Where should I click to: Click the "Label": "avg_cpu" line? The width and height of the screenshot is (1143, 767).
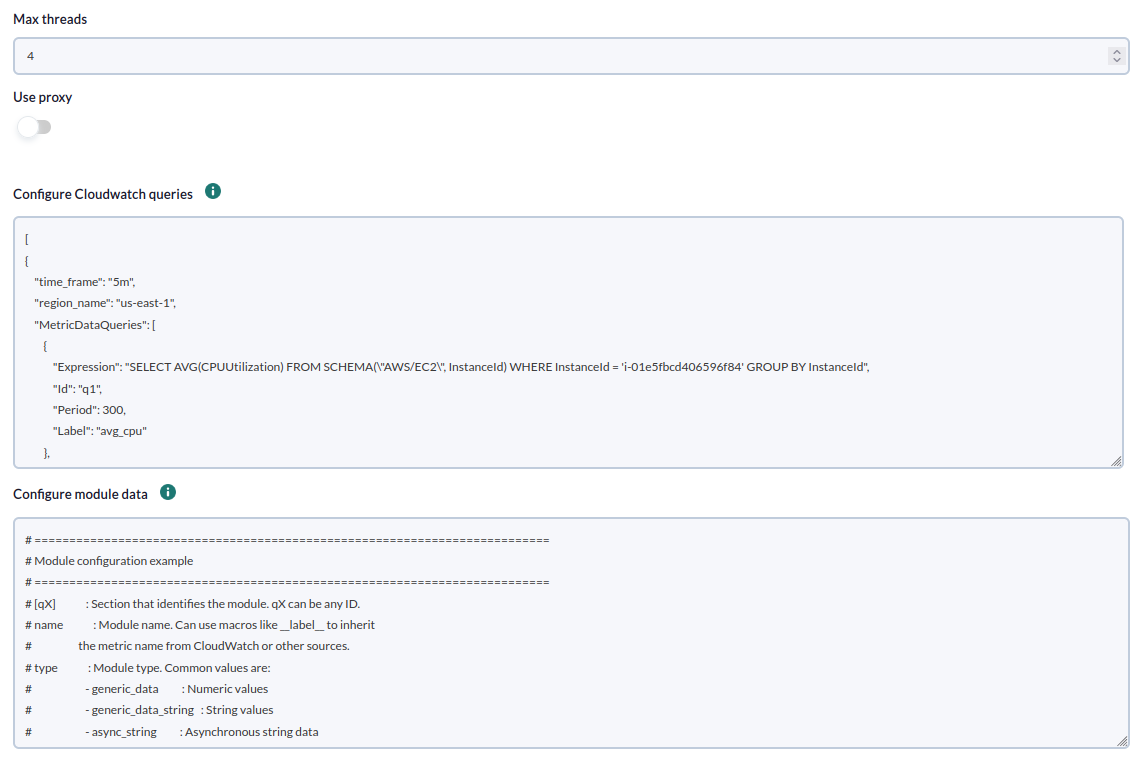[x=100, y=432]
